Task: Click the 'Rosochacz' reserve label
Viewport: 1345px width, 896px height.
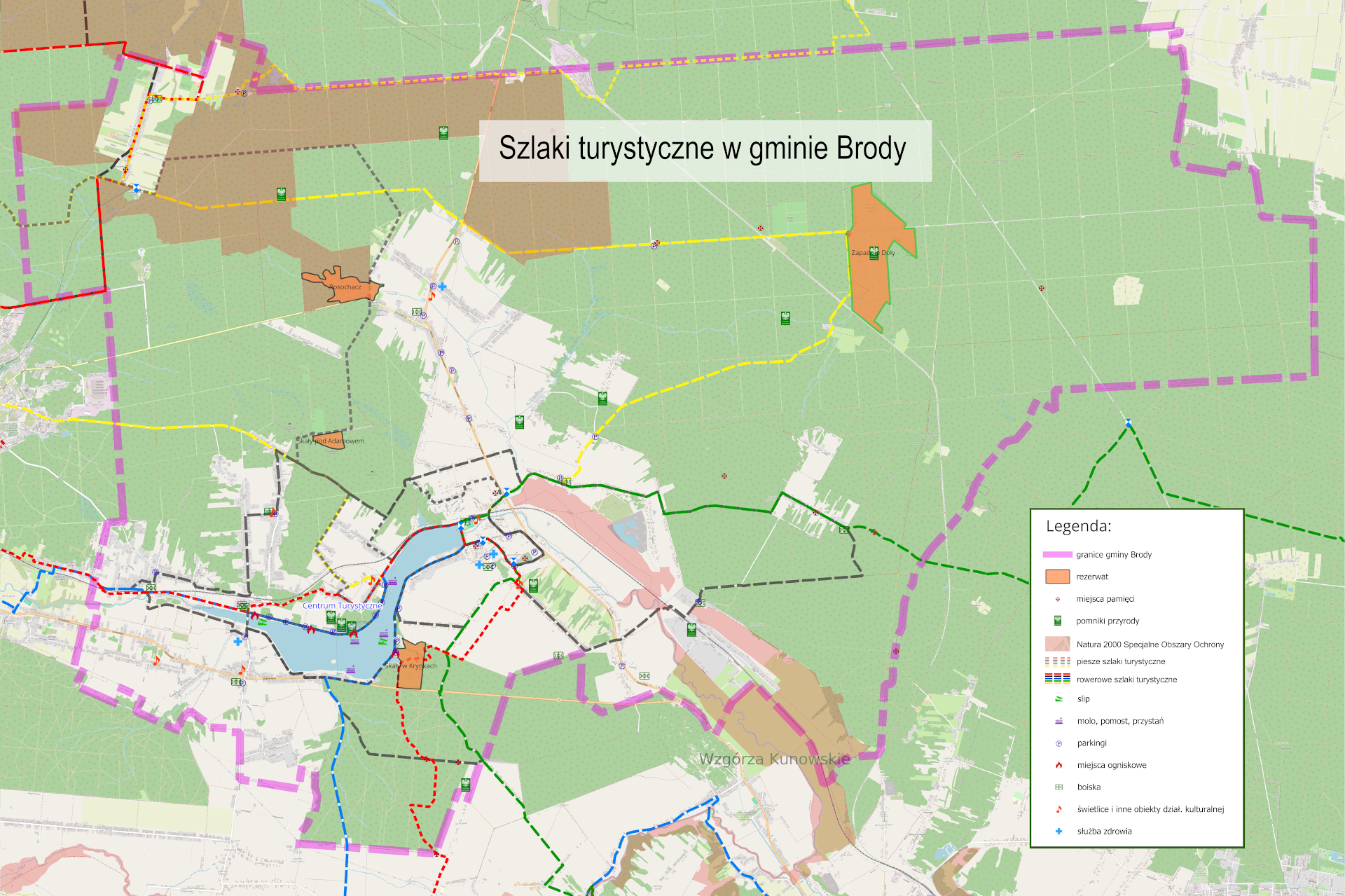Action: tap(345, 287)
